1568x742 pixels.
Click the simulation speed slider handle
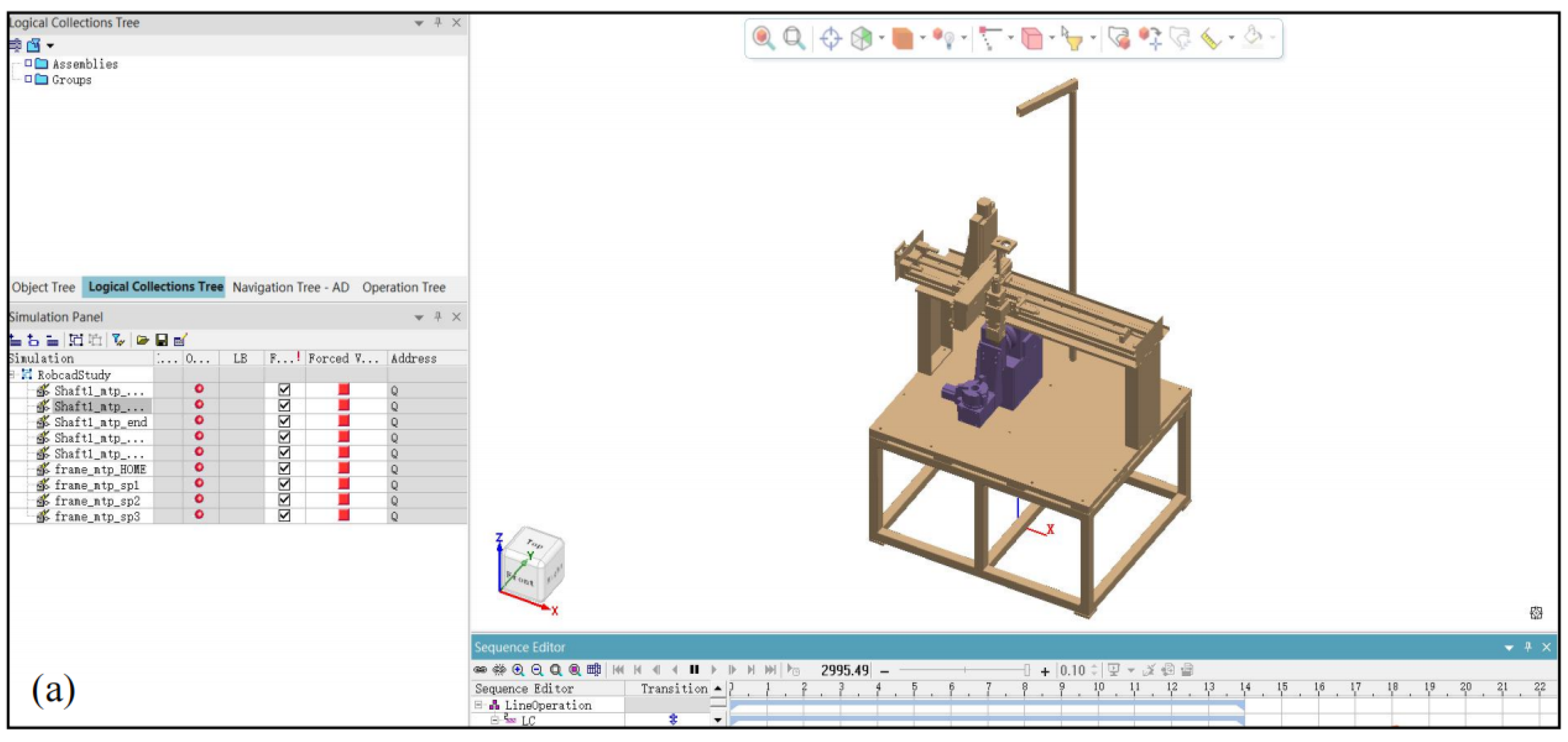[1027, 670]
